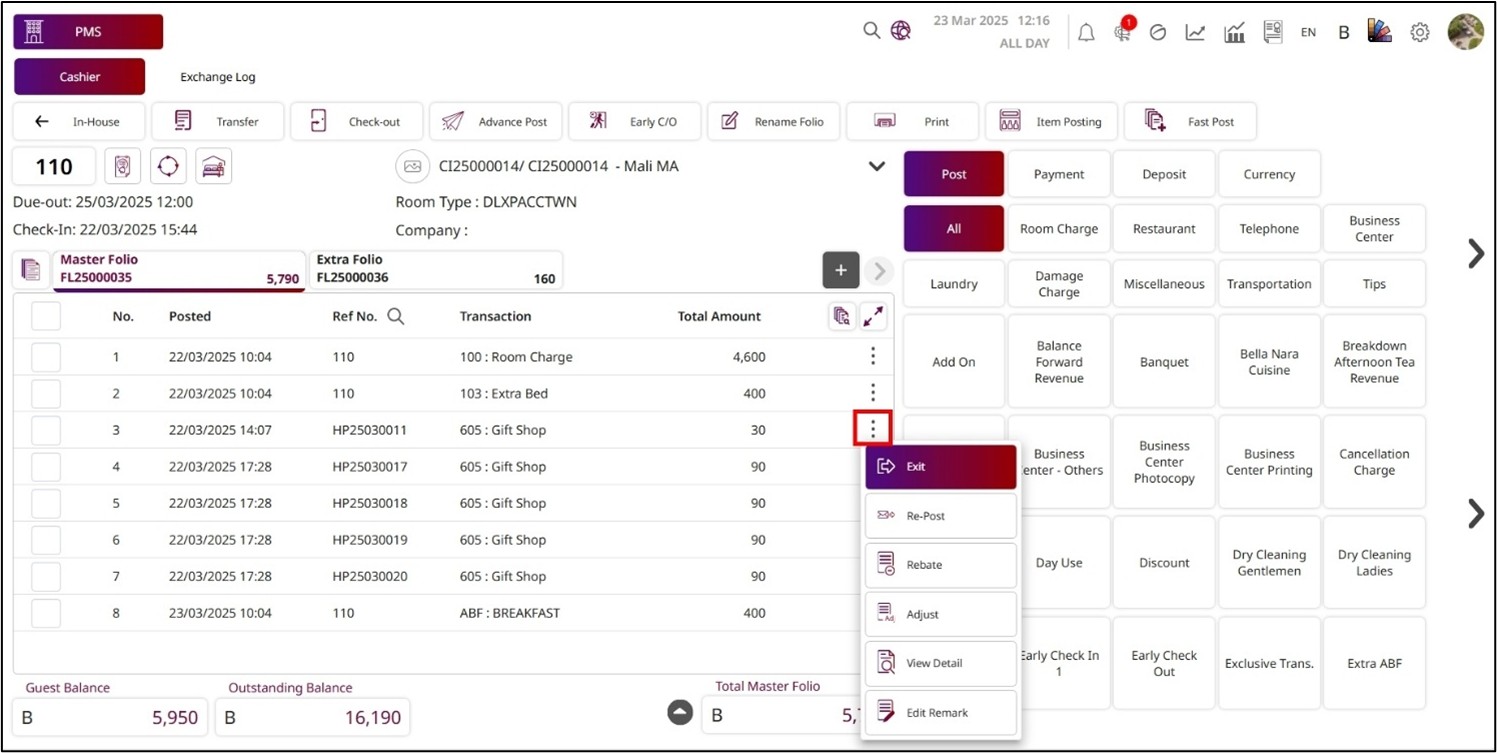Click the color theme palette icon
Viewport: 1497px width, 753px height.
(1380, 32)
